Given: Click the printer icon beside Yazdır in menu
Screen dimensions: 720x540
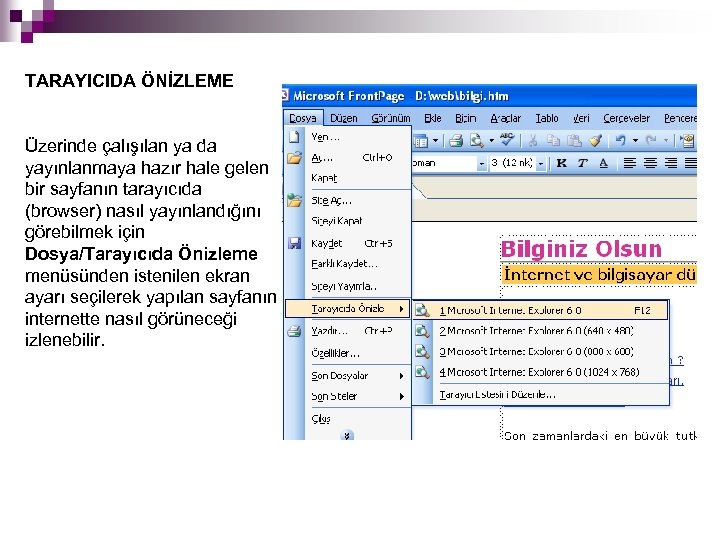Looking at the screenshot, I should tap(294, 331).
